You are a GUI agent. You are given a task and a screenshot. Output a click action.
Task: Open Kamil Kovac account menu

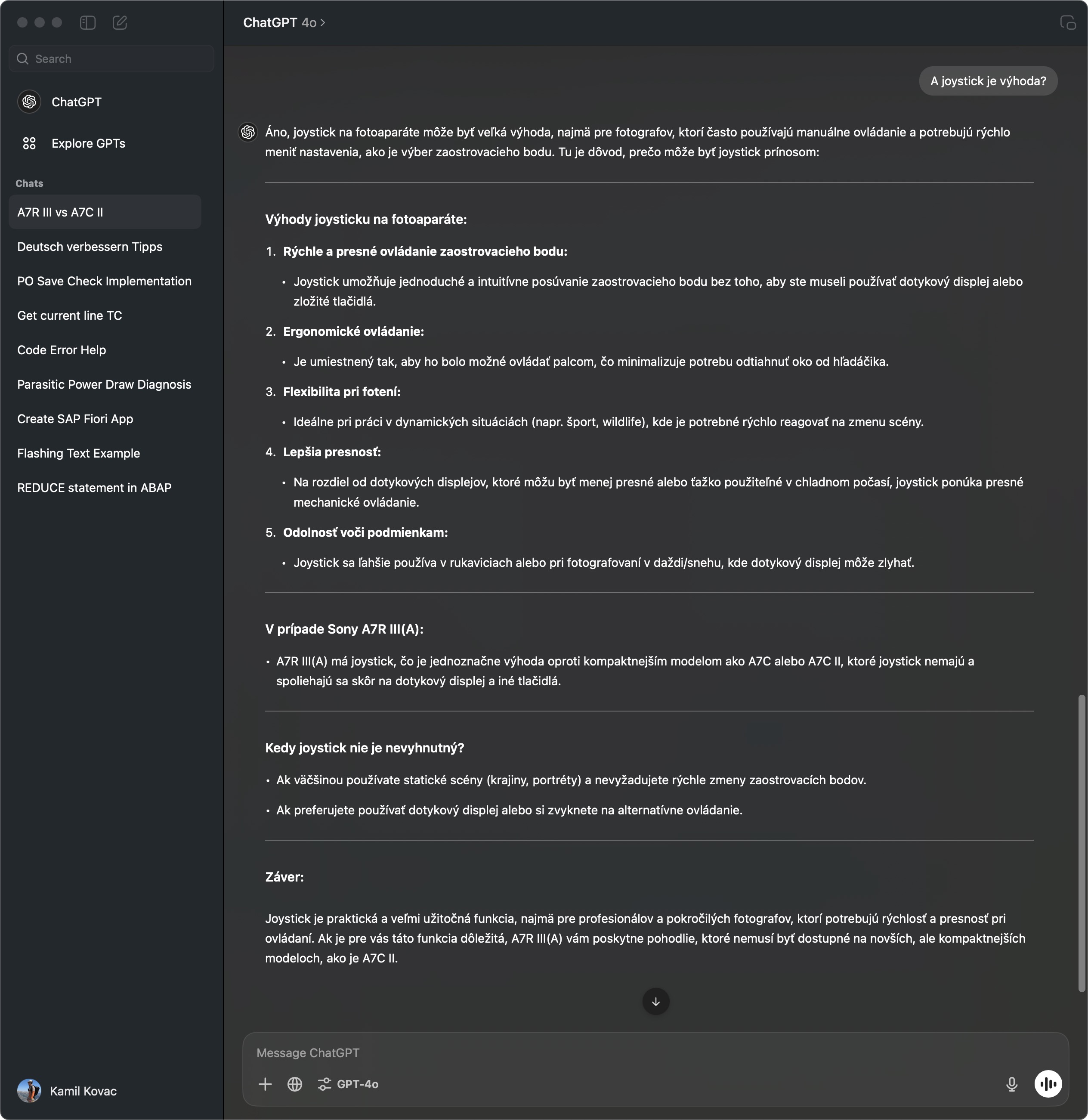pos(67,1090)
